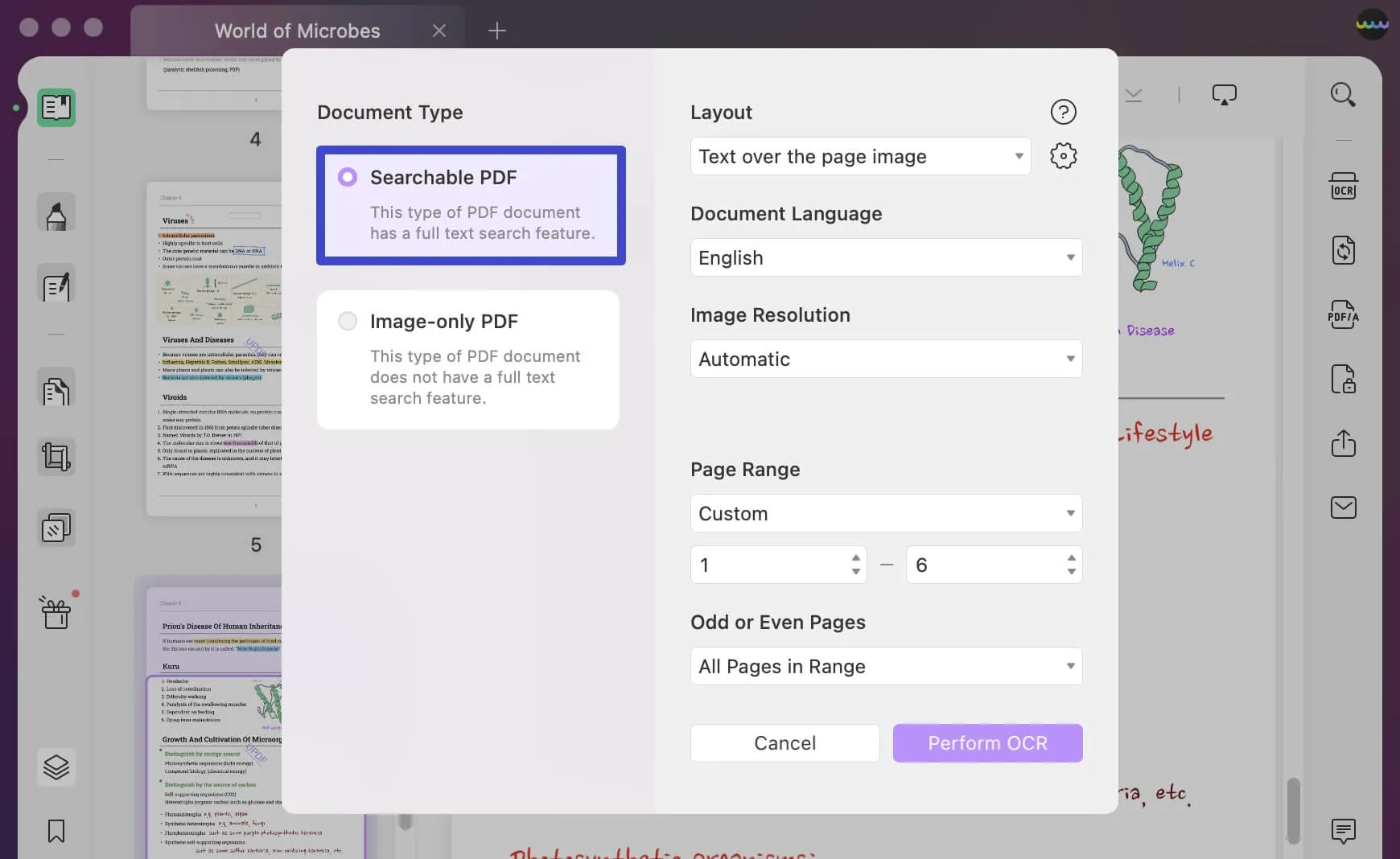Switch to the World of Microbes tab
Viewport: 1400px width, 859px height.
[x=297, y=31]
